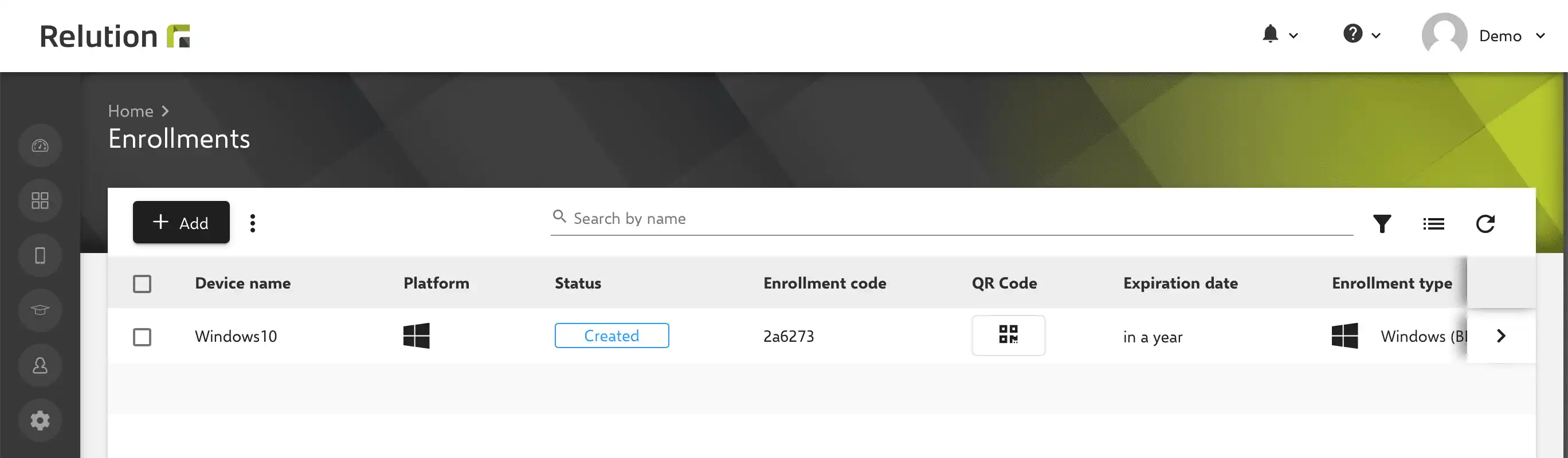The width and height of the screenshot is (1568, 458).
Task: Click the Relution logo
Action: 115,36
